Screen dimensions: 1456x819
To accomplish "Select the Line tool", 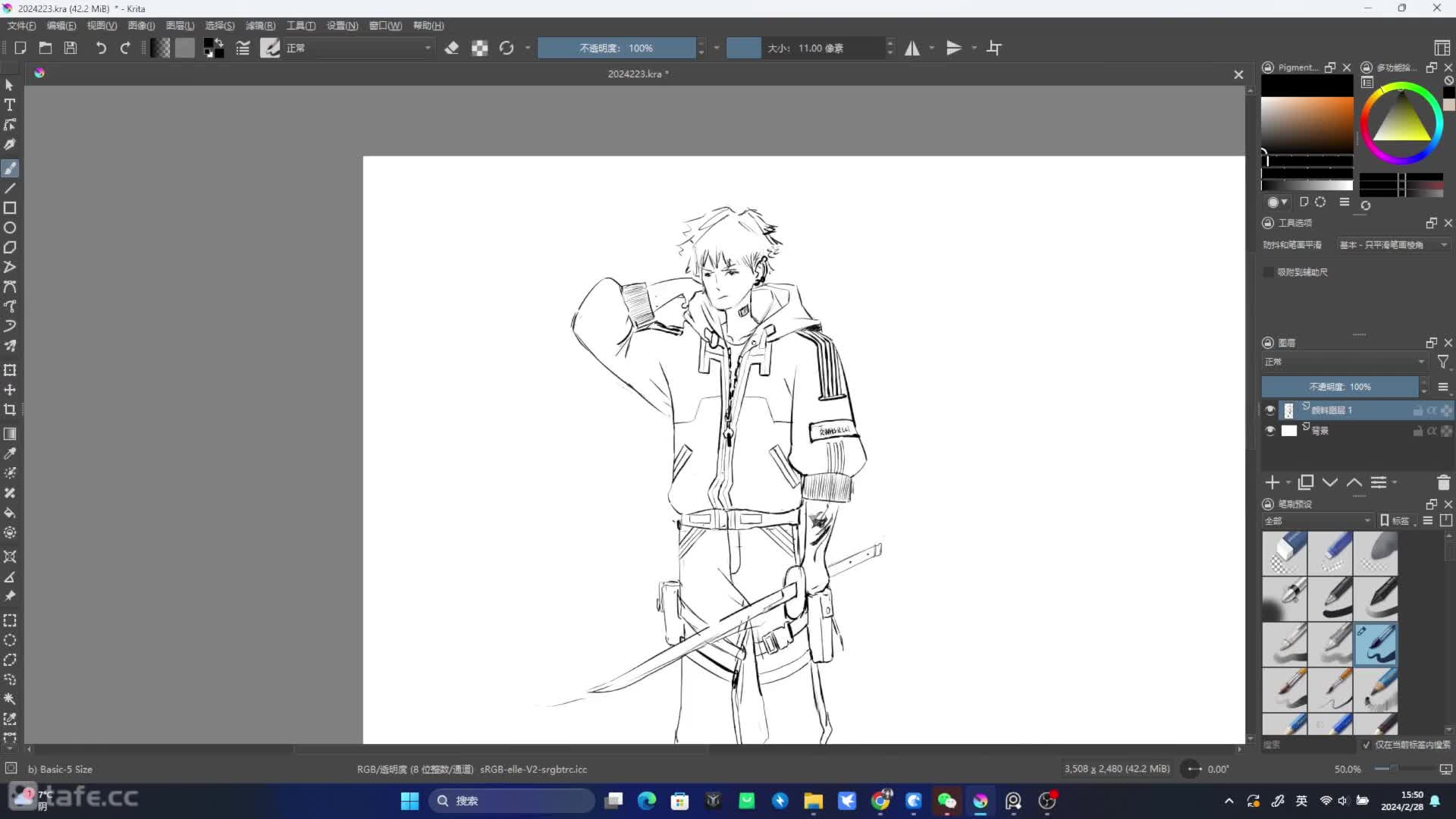I will coord(10,188).
